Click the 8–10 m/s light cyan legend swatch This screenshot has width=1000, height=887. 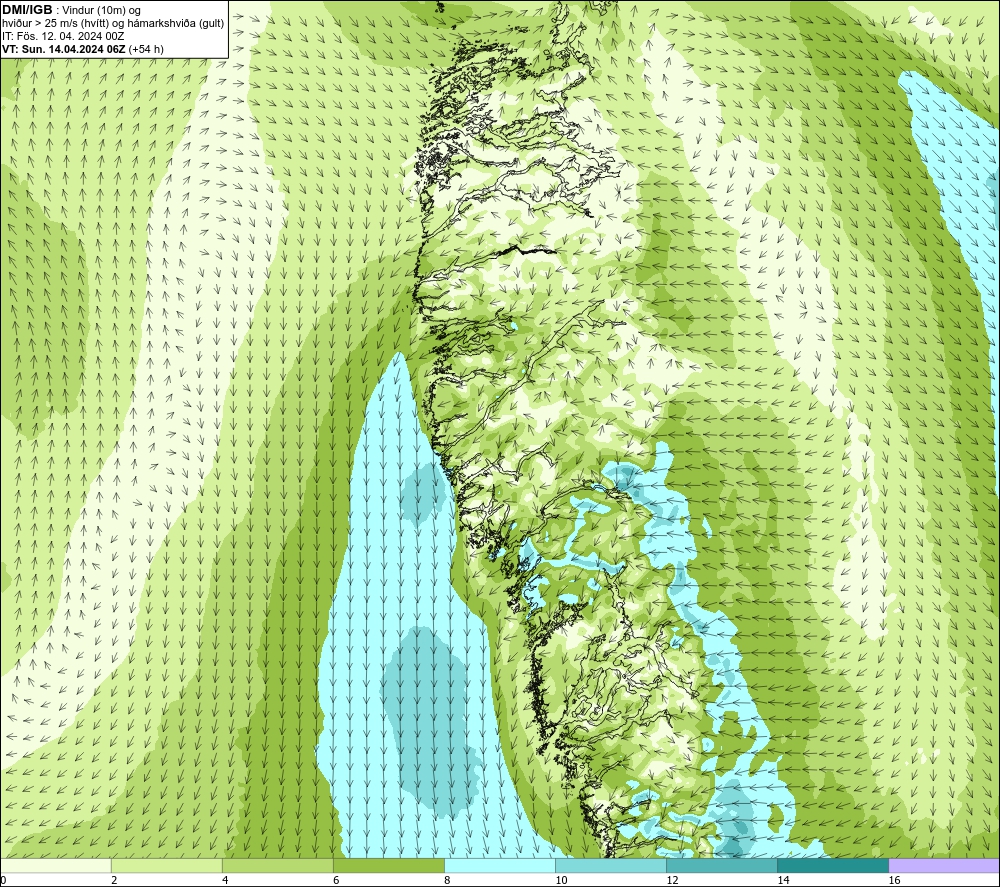click(x=500, y=866)
